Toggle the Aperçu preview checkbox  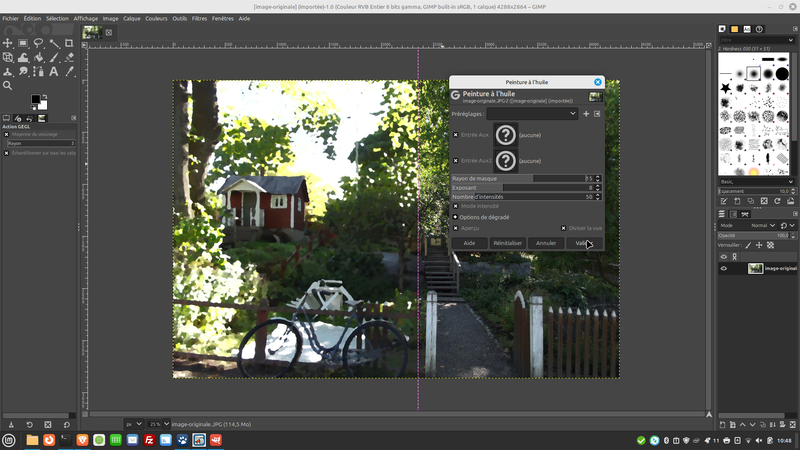click(456, 228)
